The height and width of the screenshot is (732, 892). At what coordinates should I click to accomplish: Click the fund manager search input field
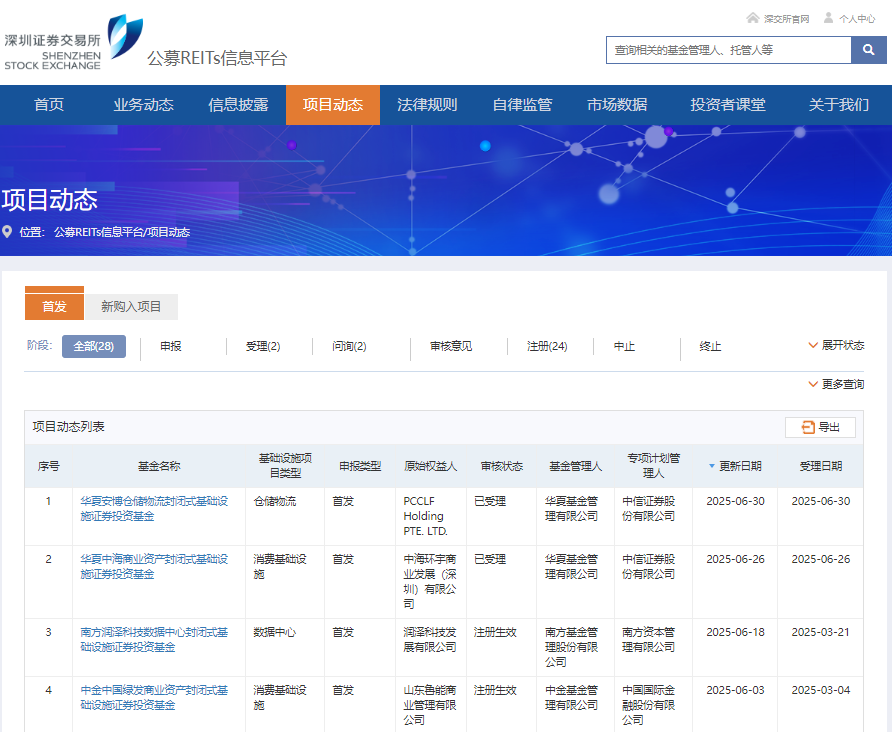click(728, 50)
